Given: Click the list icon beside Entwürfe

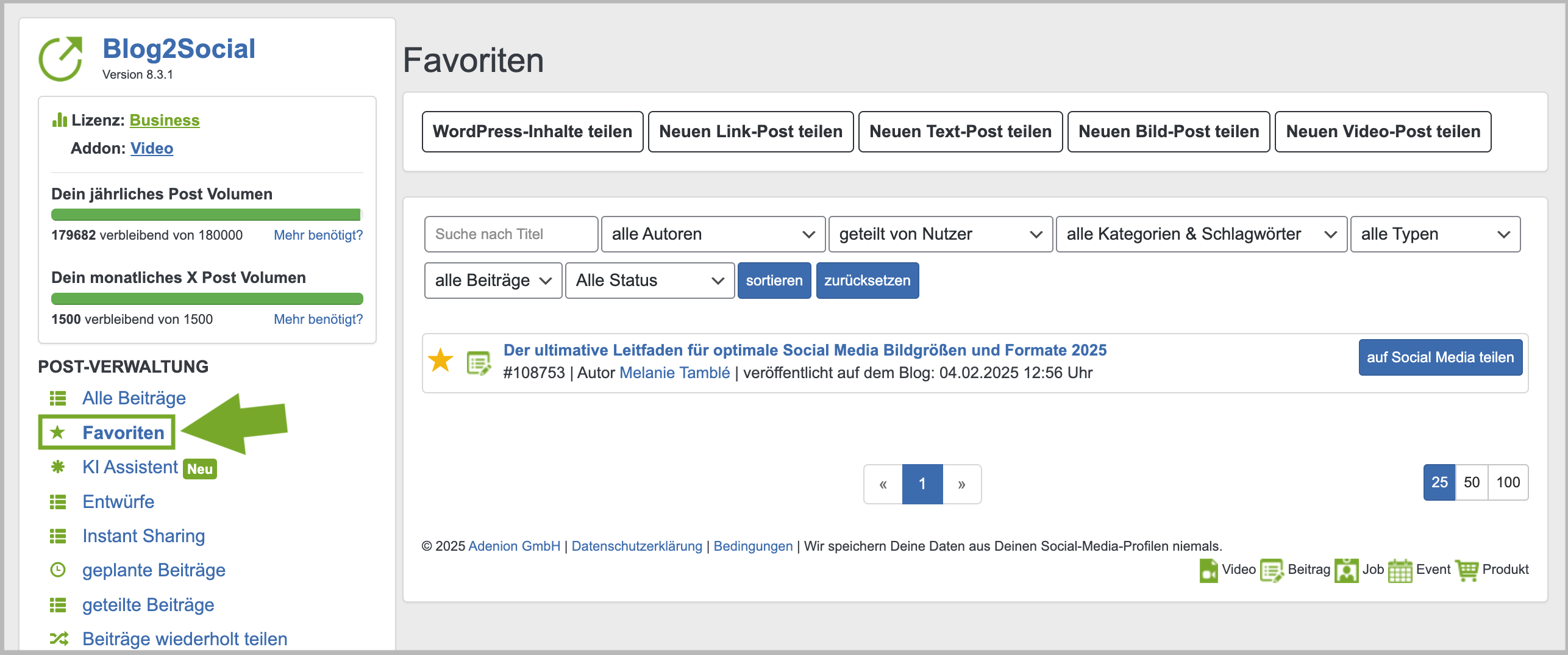Looking at the screenshot, I should click(x=58, y=502).
